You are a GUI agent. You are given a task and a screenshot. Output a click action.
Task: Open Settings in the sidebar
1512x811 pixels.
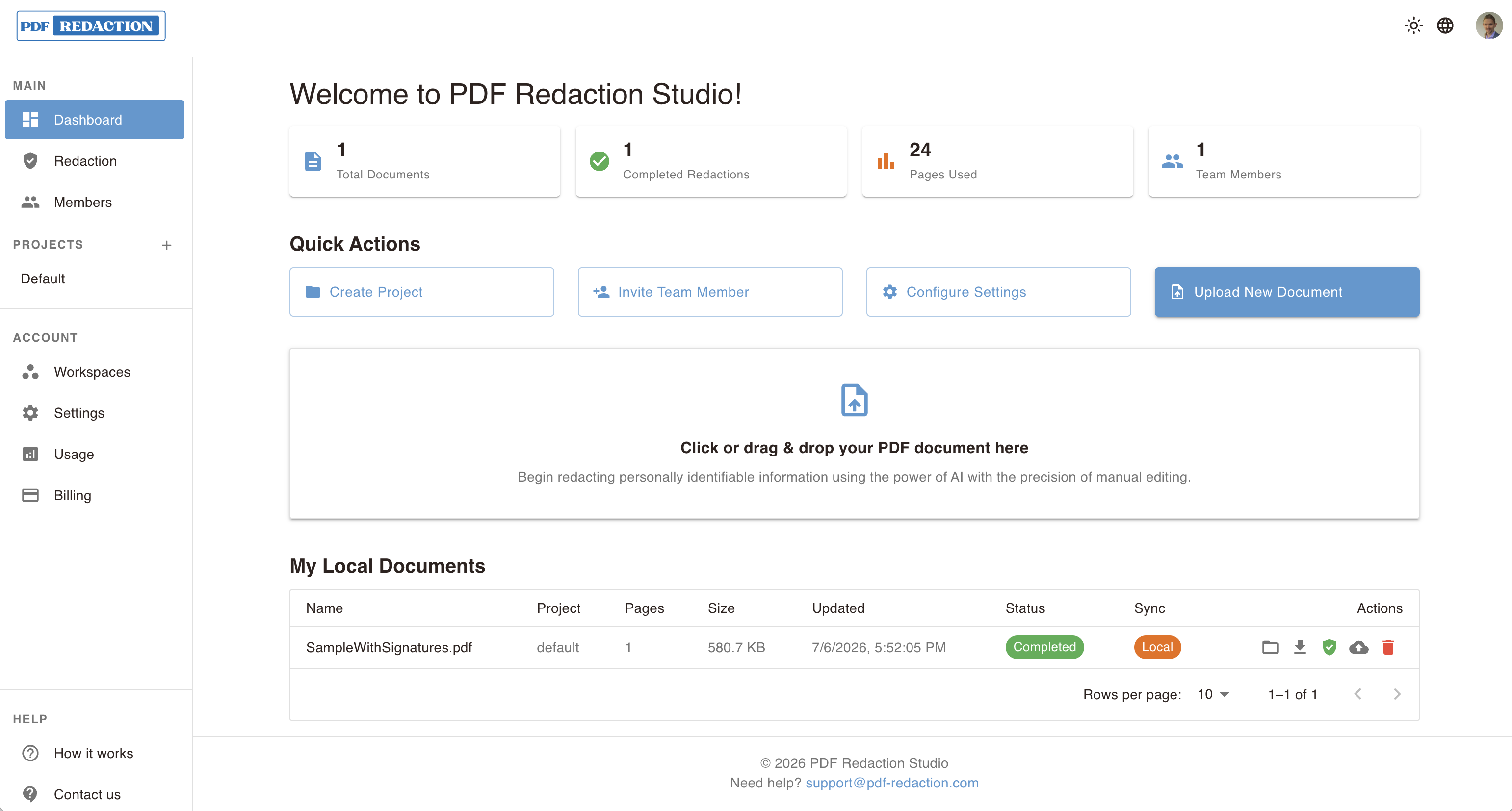click(95, 413)
